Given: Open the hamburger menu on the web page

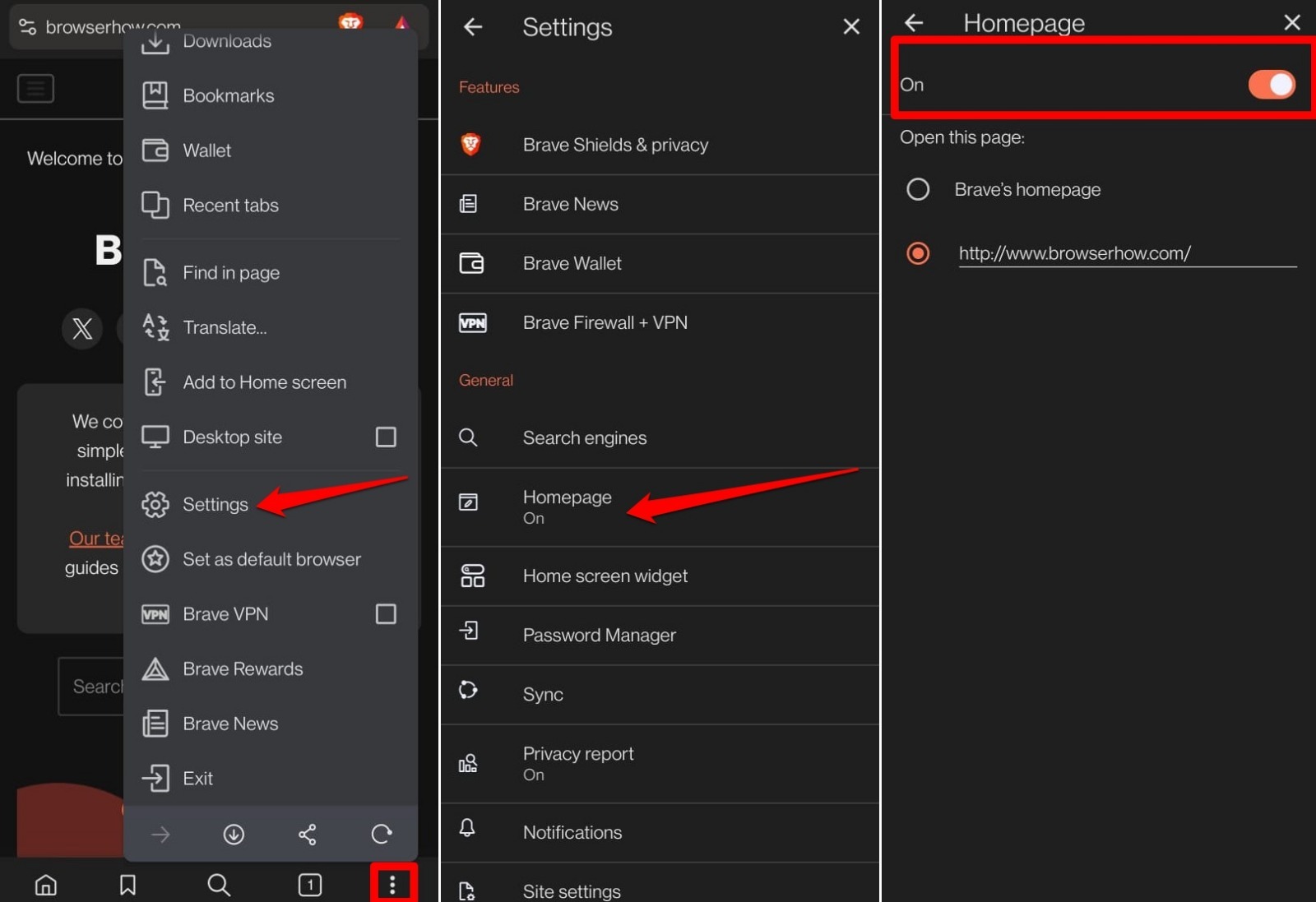Looking at the screenshot, I should (x=35, y=88).
